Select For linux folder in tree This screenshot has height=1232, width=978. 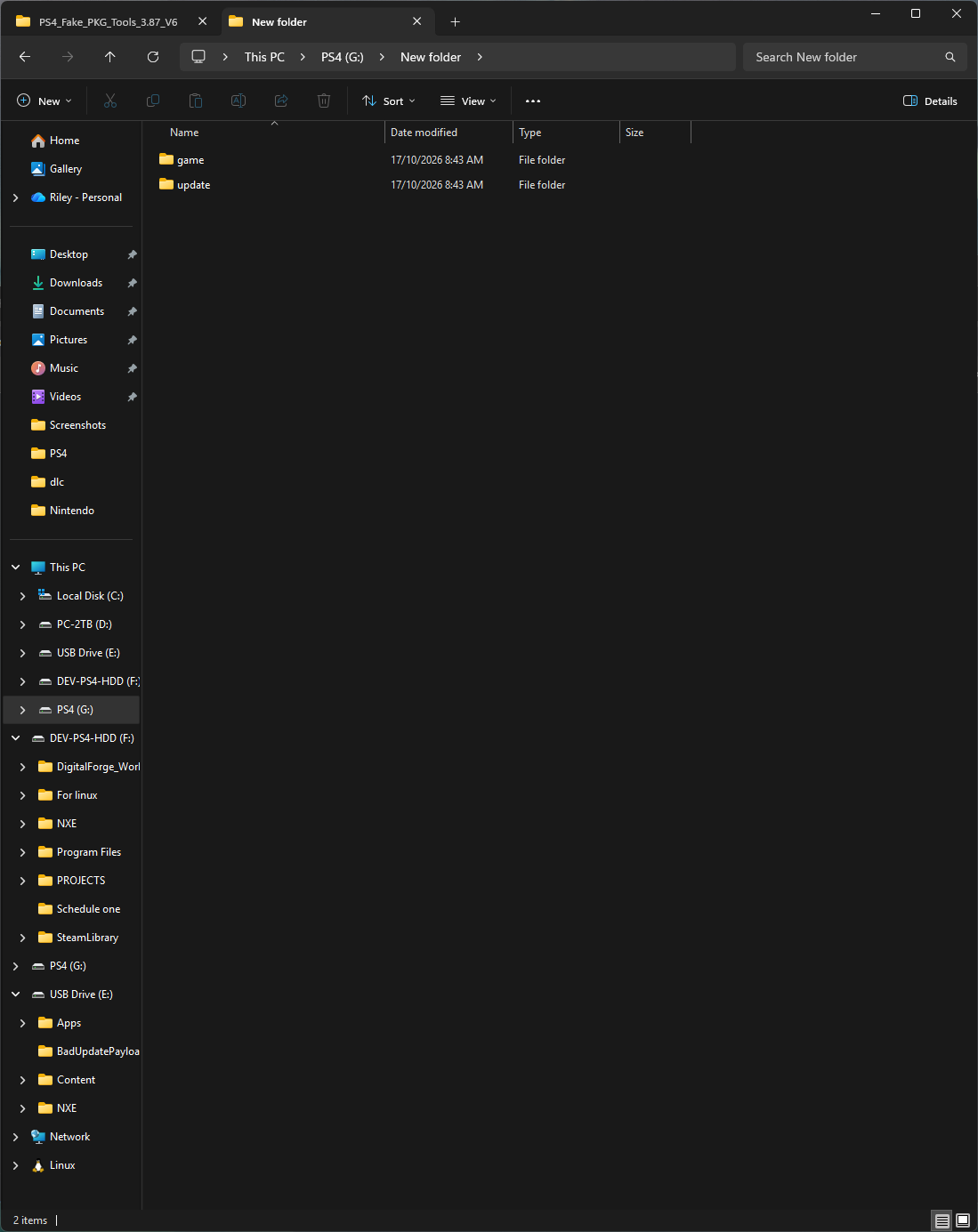tap(69, 795)
